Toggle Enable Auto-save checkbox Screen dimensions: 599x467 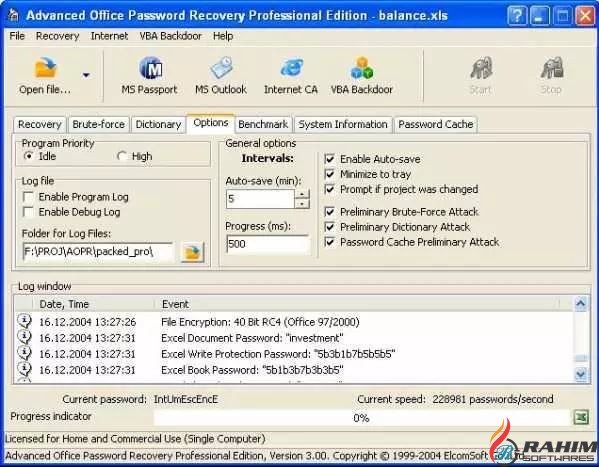click(x=329, y=159)
